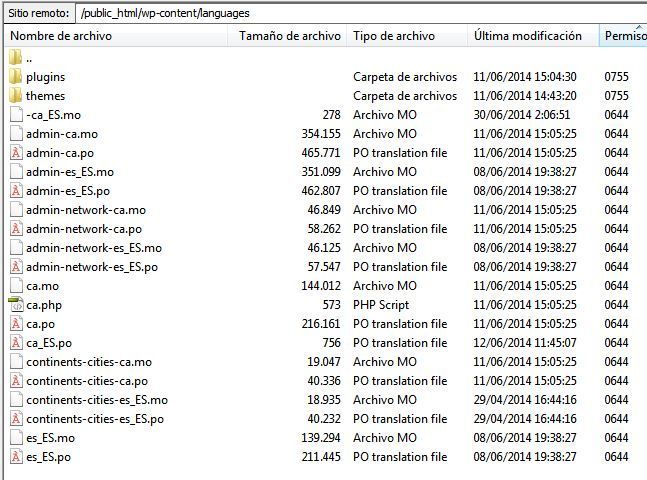This screenshot has height=480, width=647.
Task: Select file name ca.po
Action: pyautogui.click(x=40, y=324)
